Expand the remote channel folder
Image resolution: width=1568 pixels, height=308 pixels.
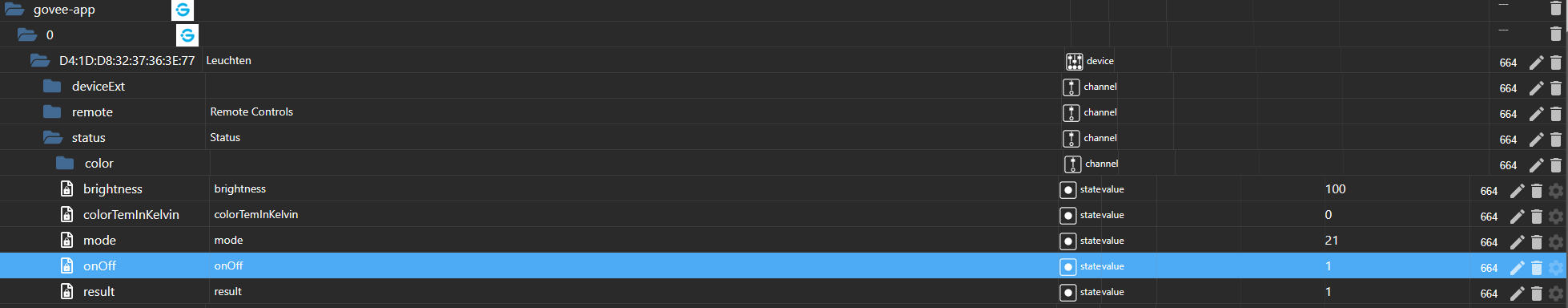tap(52, 111)
